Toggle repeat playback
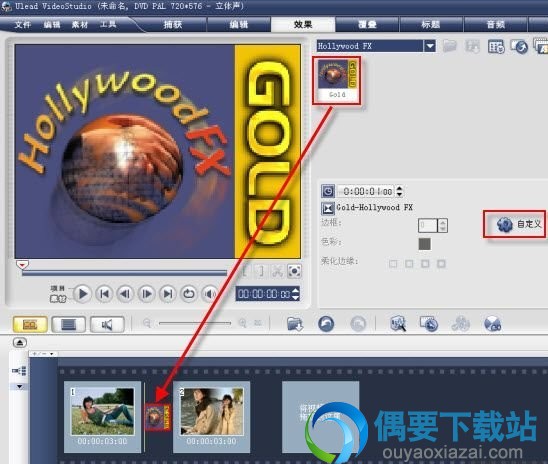 [189, 294]
